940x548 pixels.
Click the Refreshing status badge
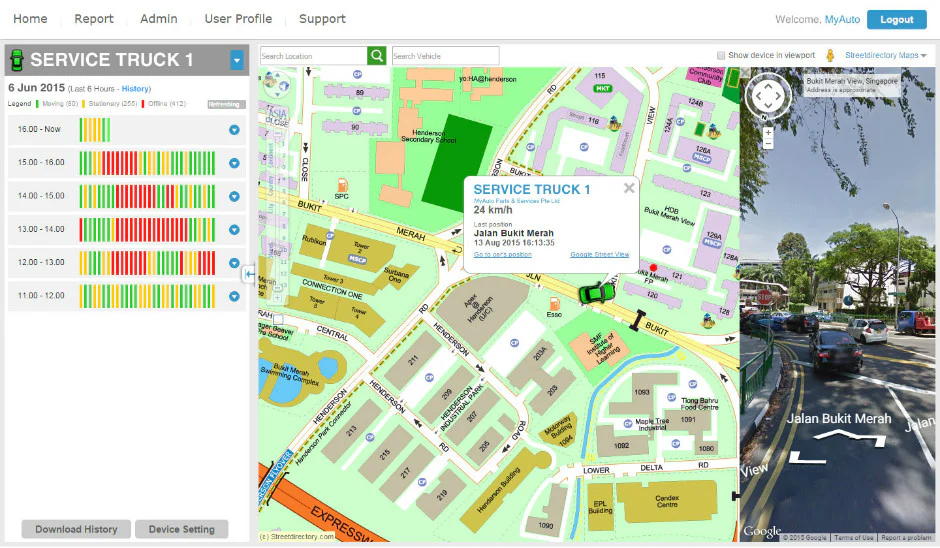226,104
